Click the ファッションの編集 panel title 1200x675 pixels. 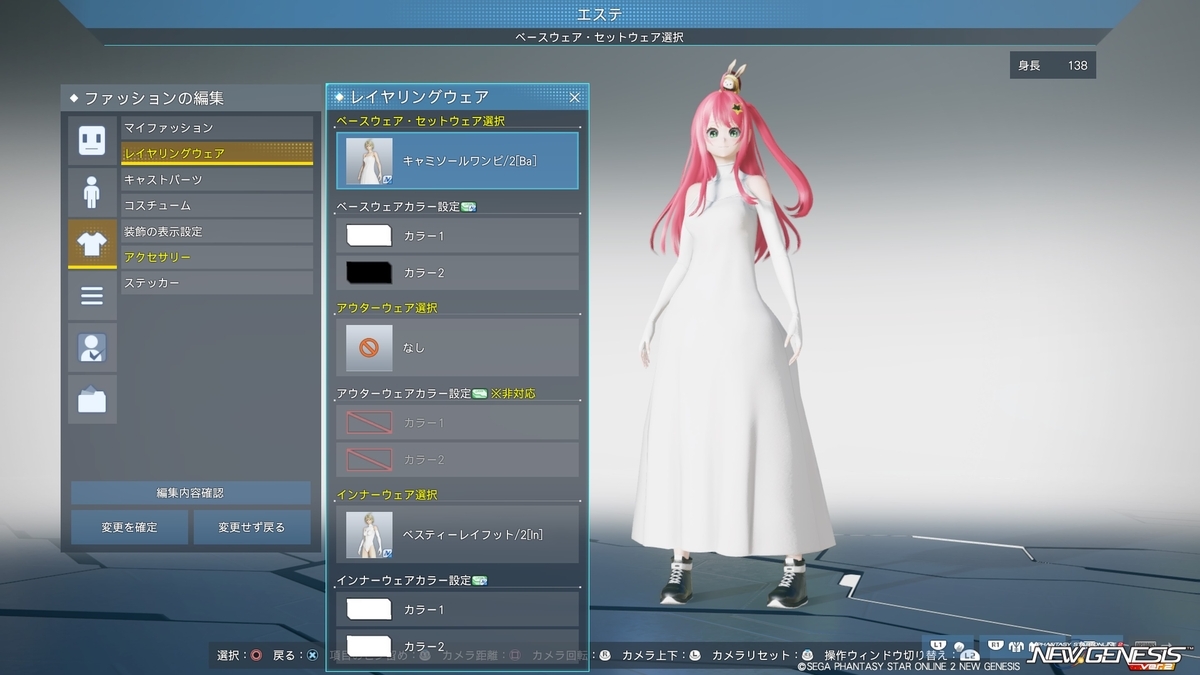[154, 98]
